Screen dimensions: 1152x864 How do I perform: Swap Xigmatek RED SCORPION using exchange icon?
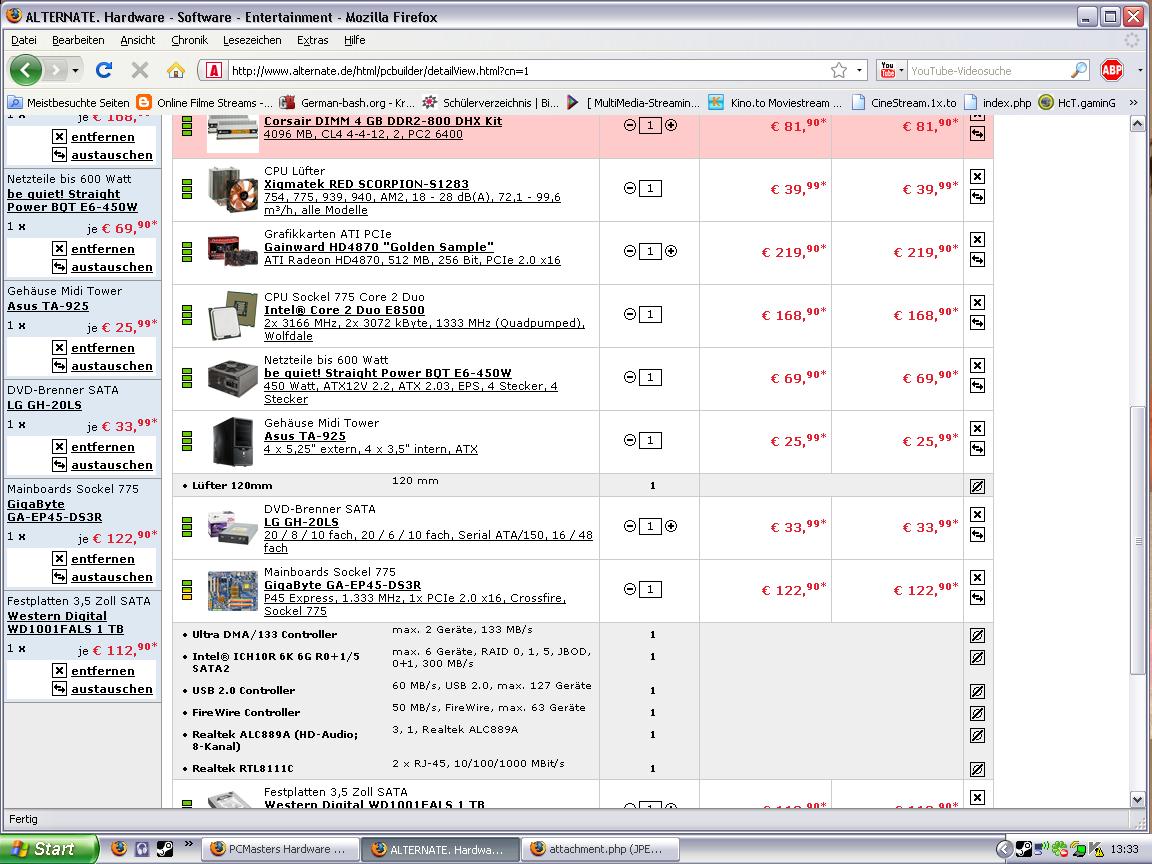point(977,197)
